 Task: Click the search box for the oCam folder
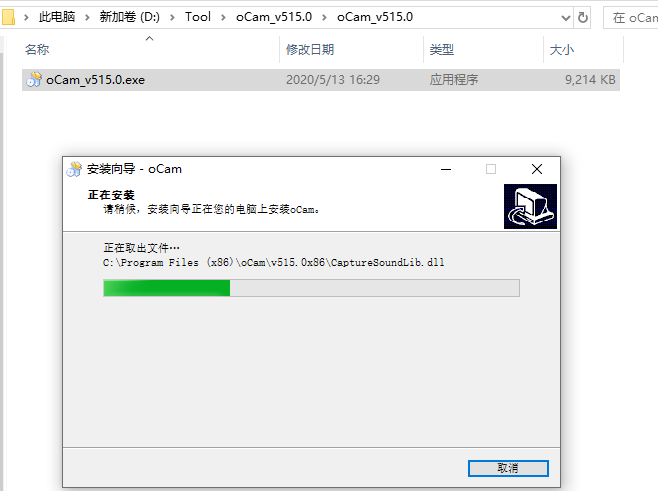630,18
